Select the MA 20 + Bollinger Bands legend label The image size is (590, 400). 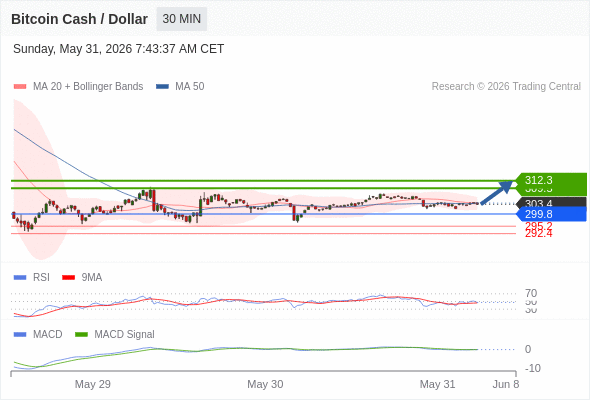coord(88,87)
